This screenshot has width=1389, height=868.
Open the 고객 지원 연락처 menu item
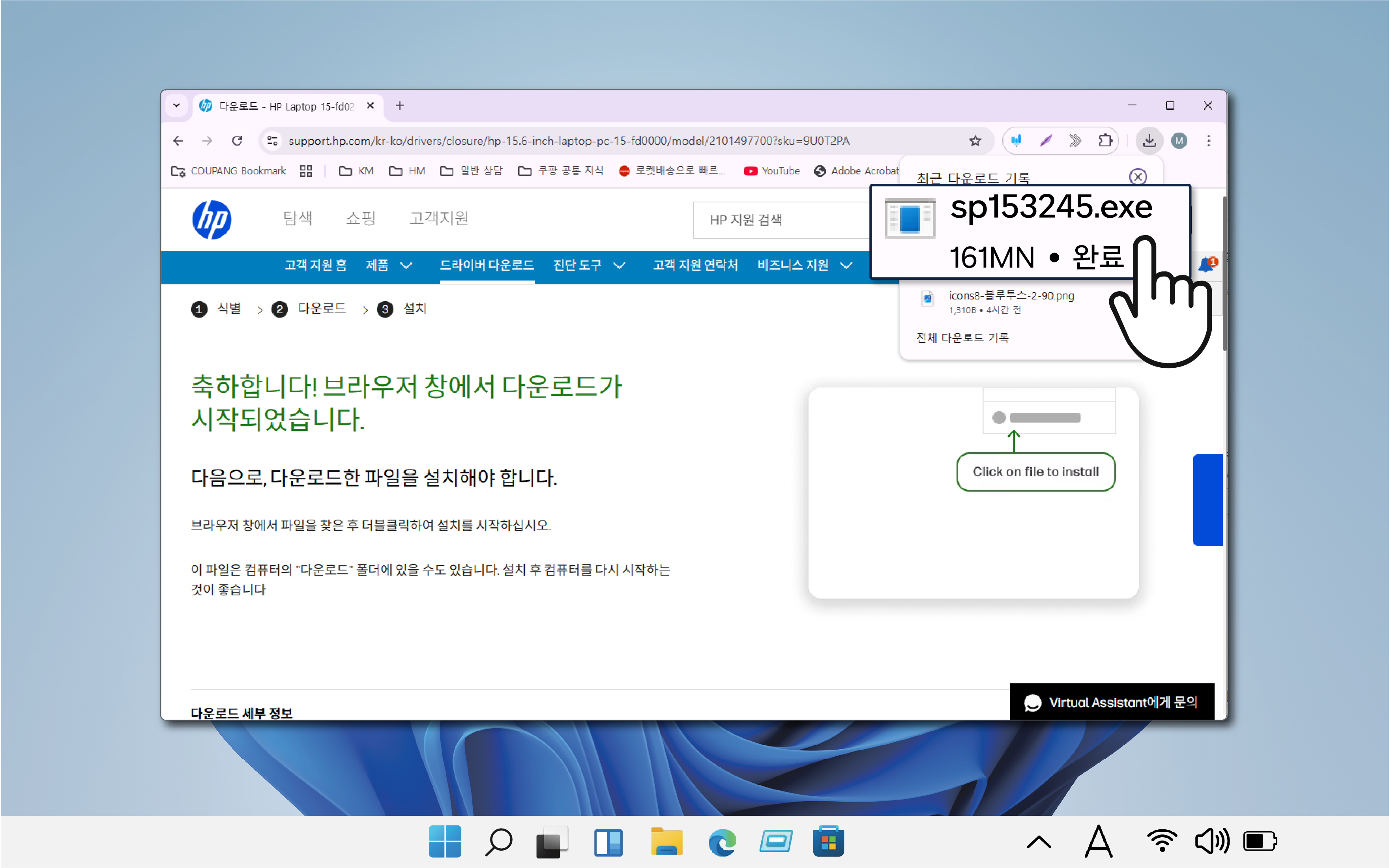click(x=695, y=265)
